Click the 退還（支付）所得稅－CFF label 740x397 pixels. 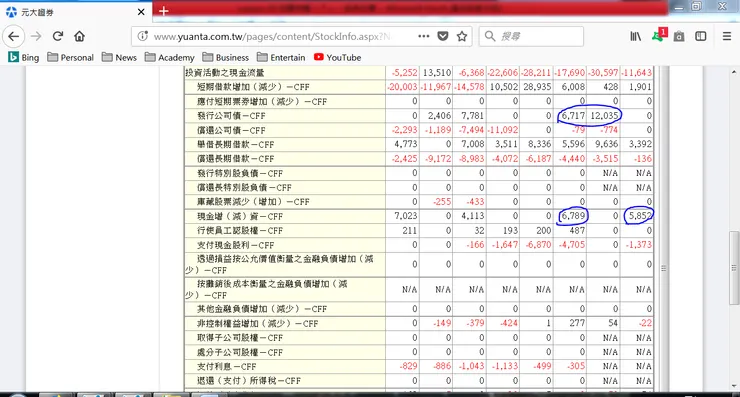pyautogui.click(x=248, y=381)
